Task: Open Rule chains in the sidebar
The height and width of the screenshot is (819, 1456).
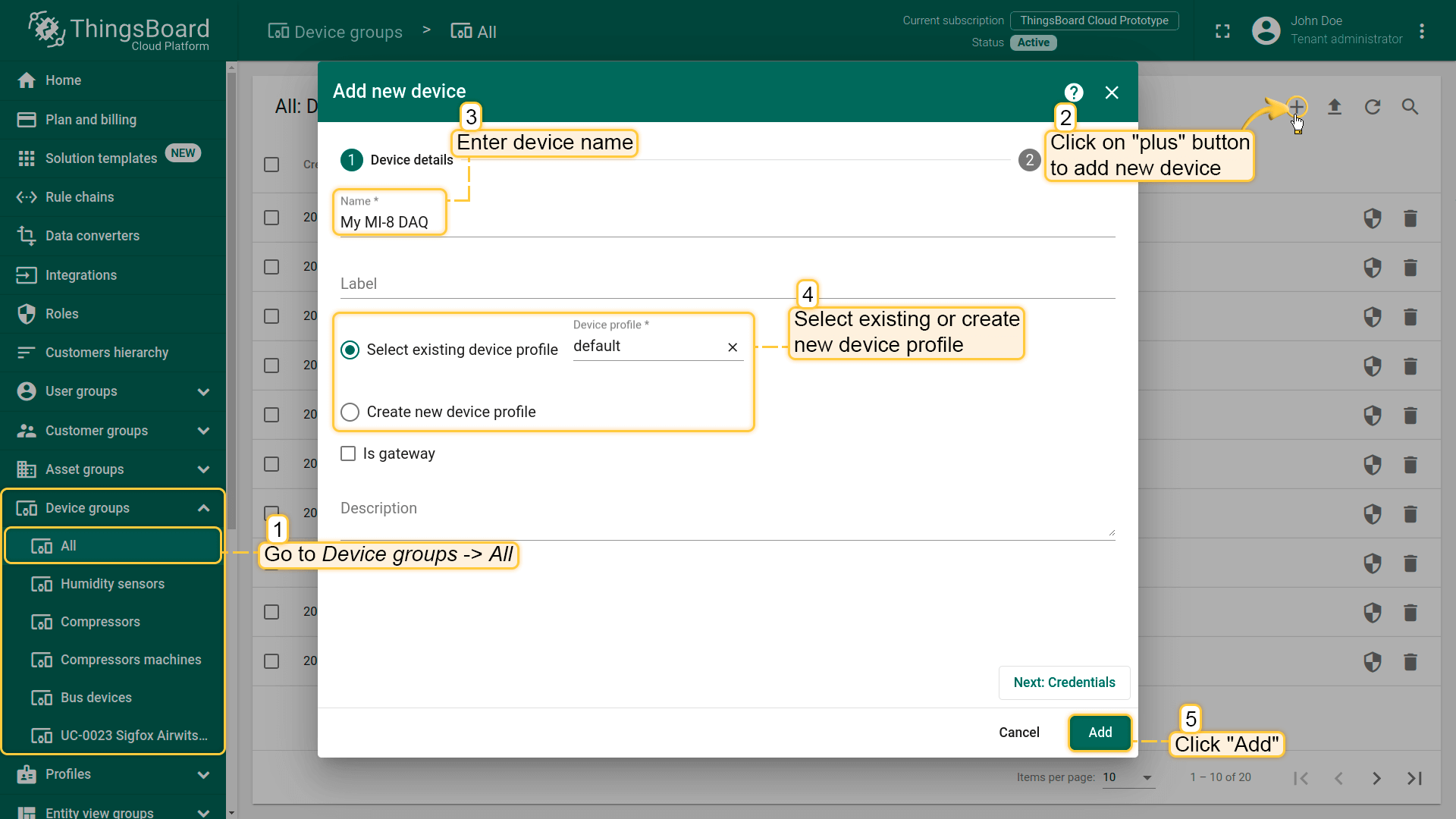Action: [80, 197]
